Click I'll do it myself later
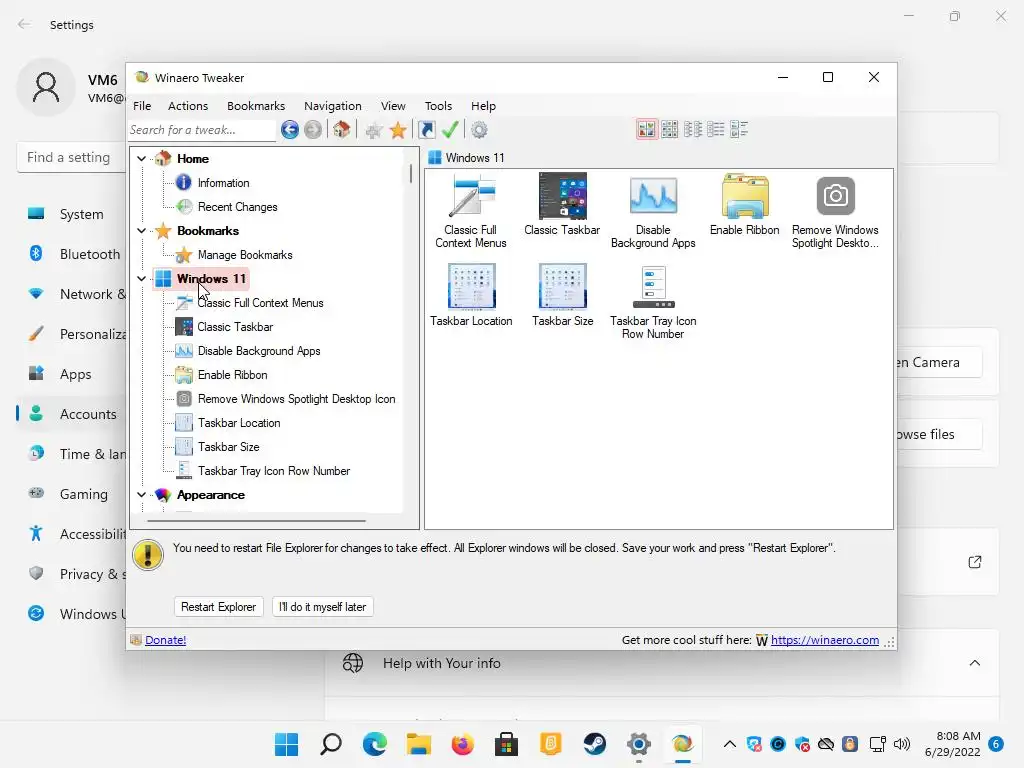The height and width of the screenshot is (768, 1024). point(323,607)
